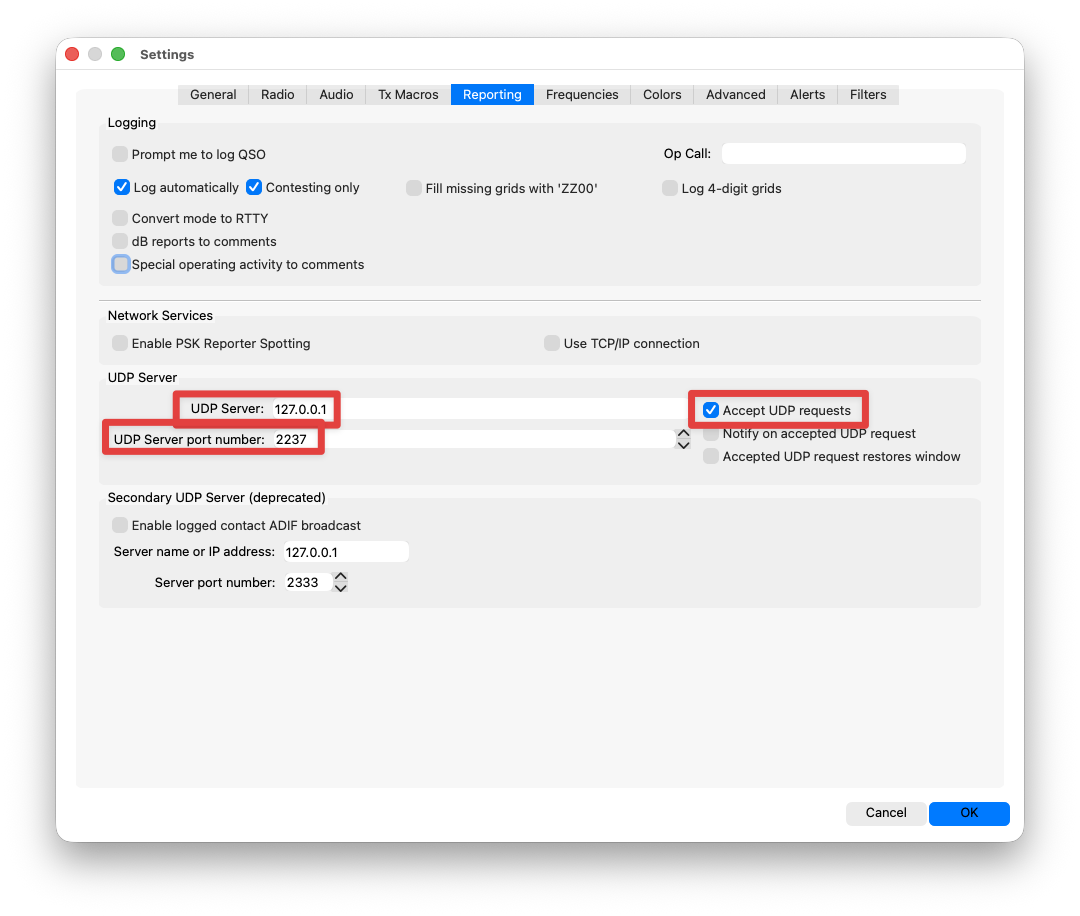Viewport: 1080px width, 916px height.
Task: Click the OK button
Action: coord(968,813)
